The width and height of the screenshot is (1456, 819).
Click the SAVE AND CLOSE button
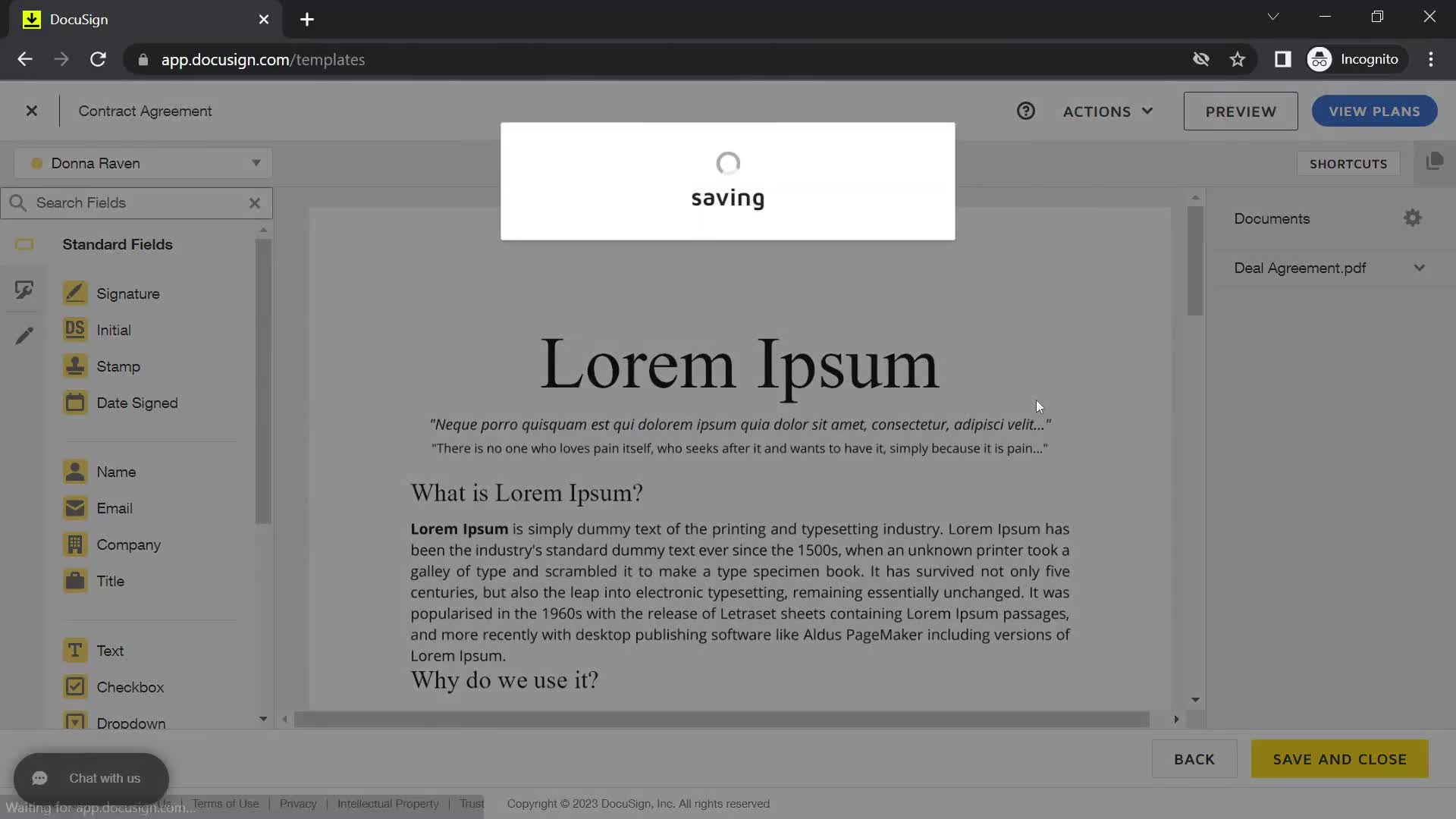pyautogui.click(x=1339, y=759)
